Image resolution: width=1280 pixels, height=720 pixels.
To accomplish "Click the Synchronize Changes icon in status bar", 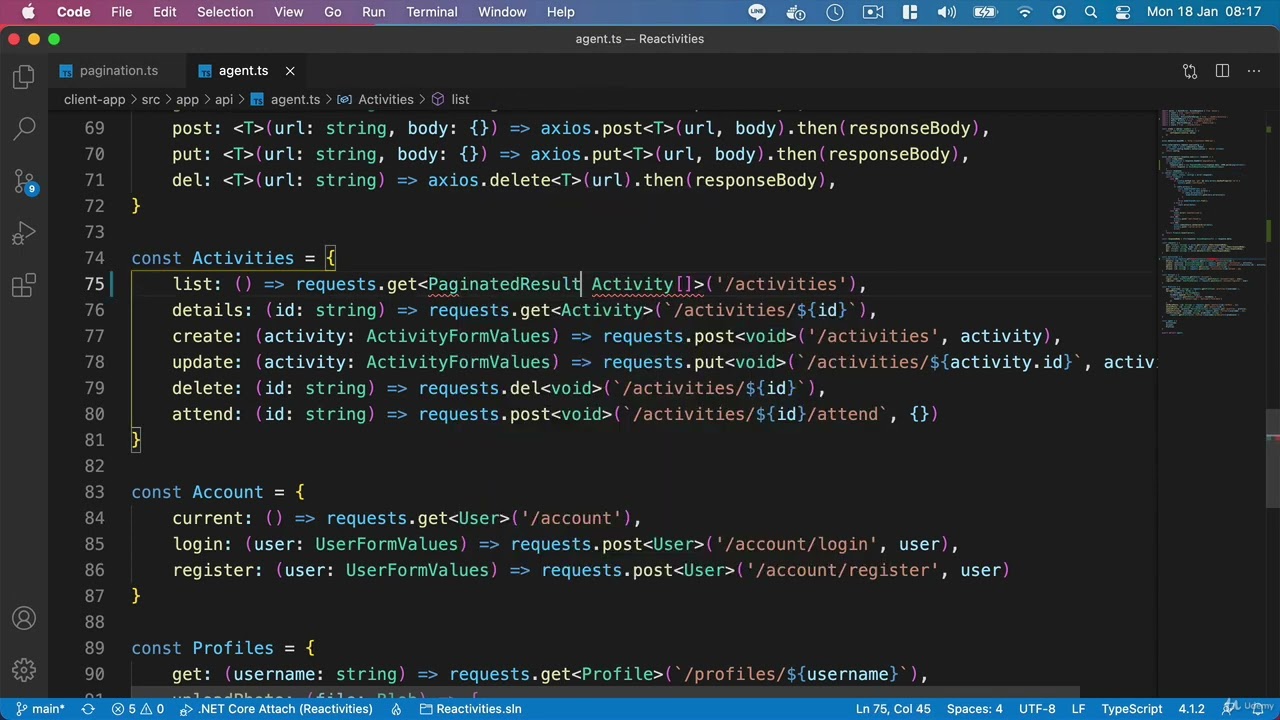I will (x=88, y=709).
